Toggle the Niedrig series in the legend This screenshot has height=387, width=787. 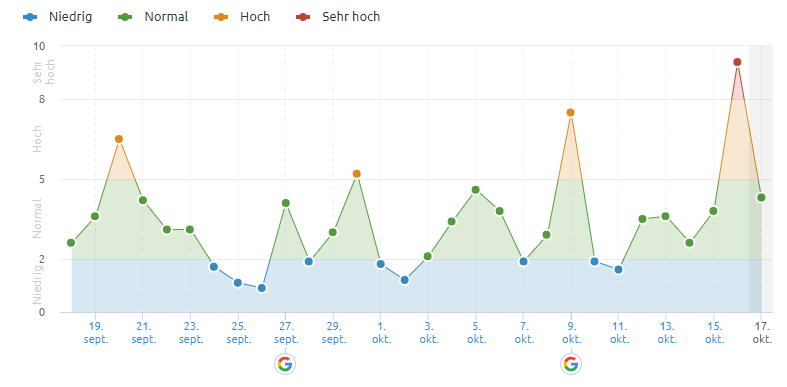[58, 17]
